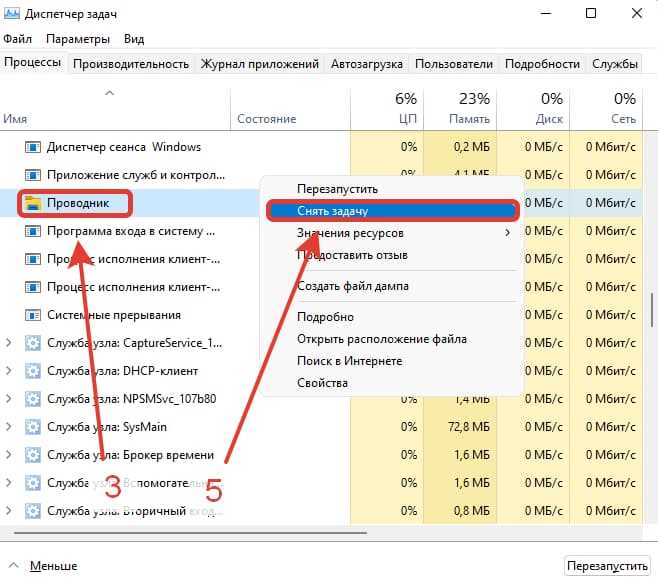This screenshot has height=585, width=658.
Task: Click the Проводник folder icon
Action: pyautogui.click(x=33, y=203)
